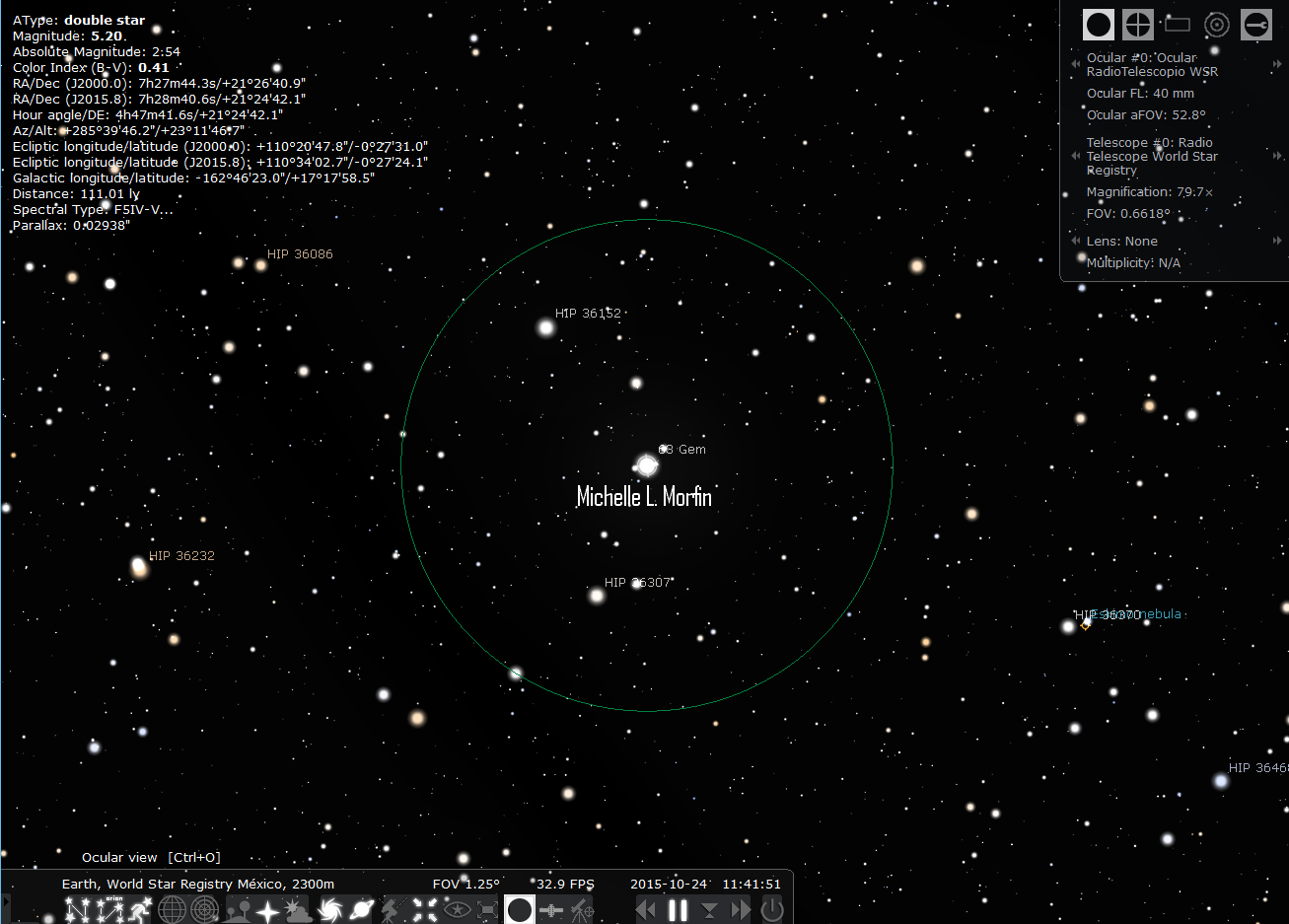The height and width of the screenshot is (924, 1289).
Task: Toggle full-screen mode icon
Action: (488, 909)
